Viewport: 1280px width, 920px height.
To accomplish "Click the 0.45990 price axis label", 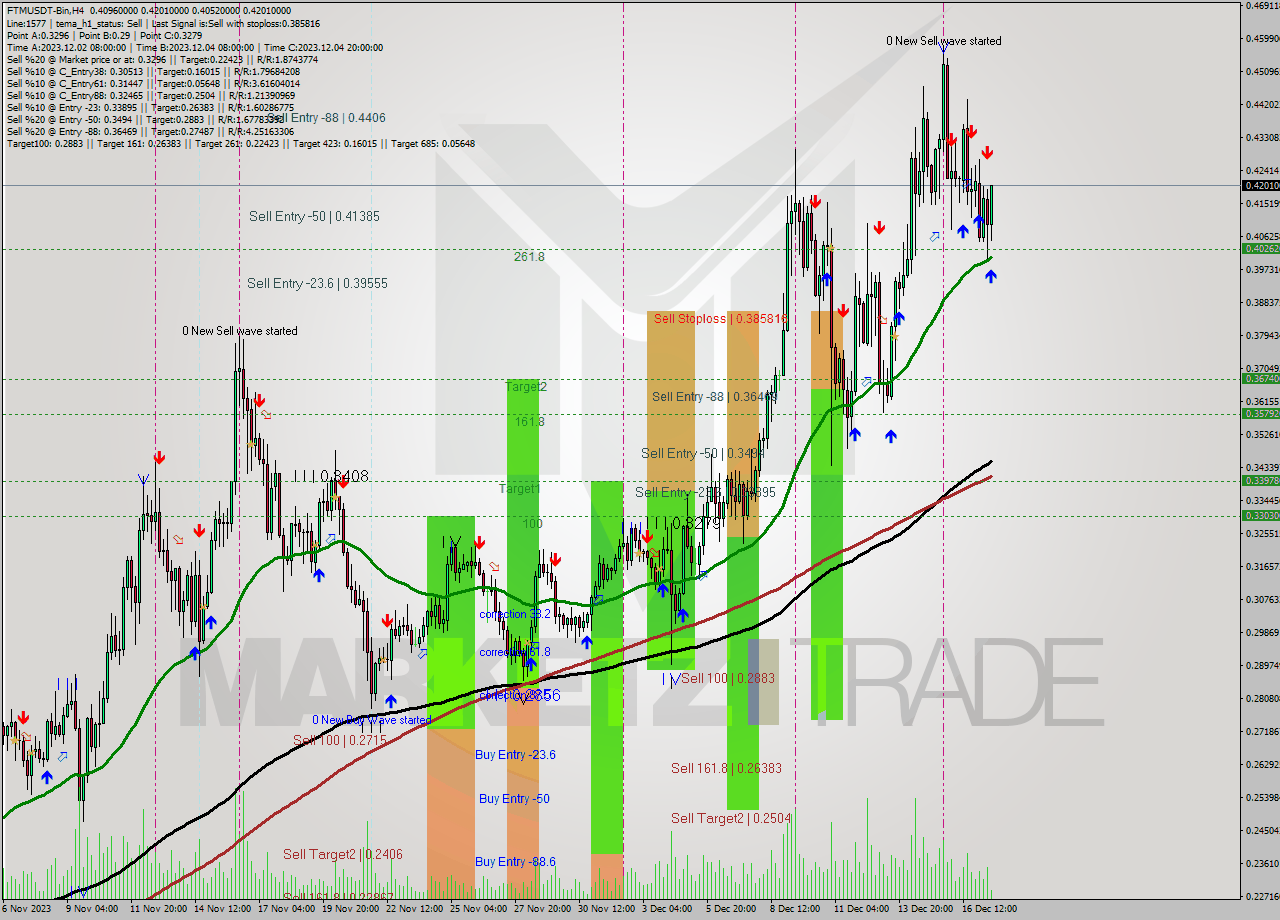I will [1262, 39].
